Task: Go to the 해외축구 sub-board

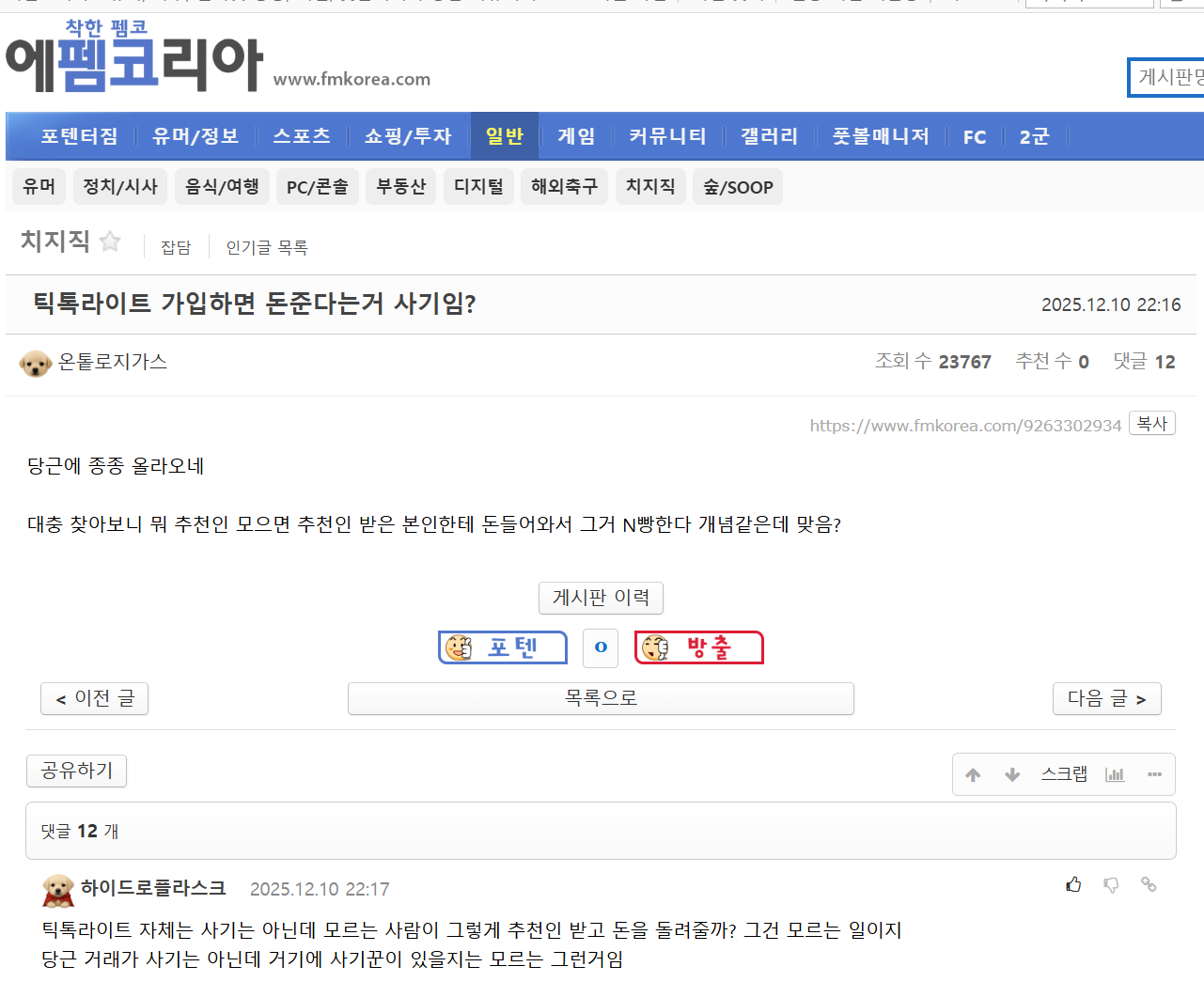Action: click(x=565, y=187)
